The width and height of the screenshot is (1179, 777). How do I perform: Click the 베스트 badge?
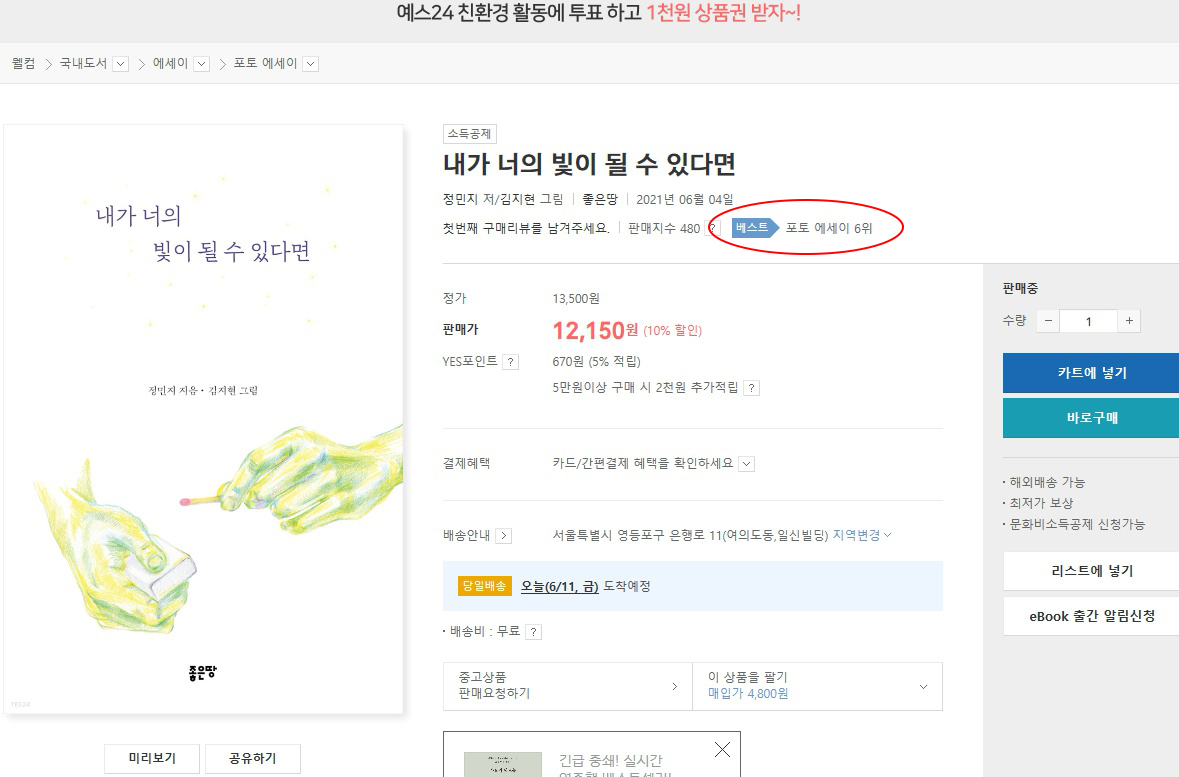point(754,228)
